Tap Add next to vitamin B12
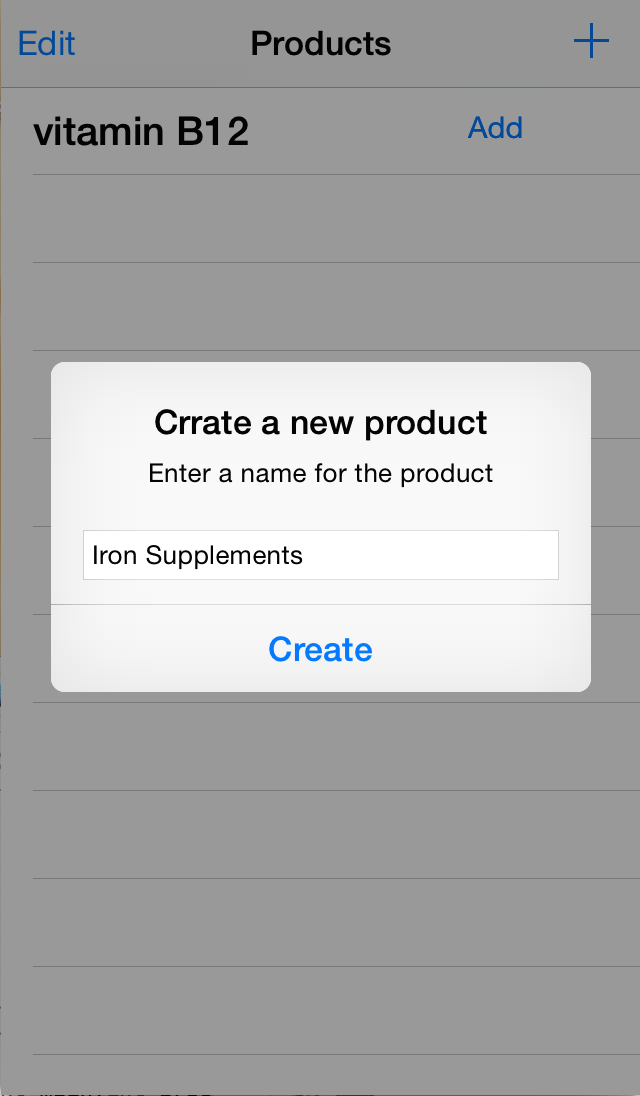640x1096 pixels. (495, 128)
